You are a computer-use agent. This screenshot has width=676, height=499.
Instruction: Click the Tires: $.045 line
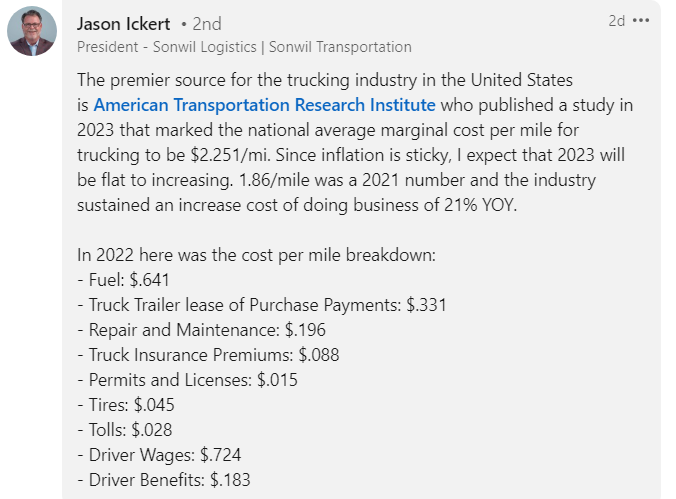point(124,405)
